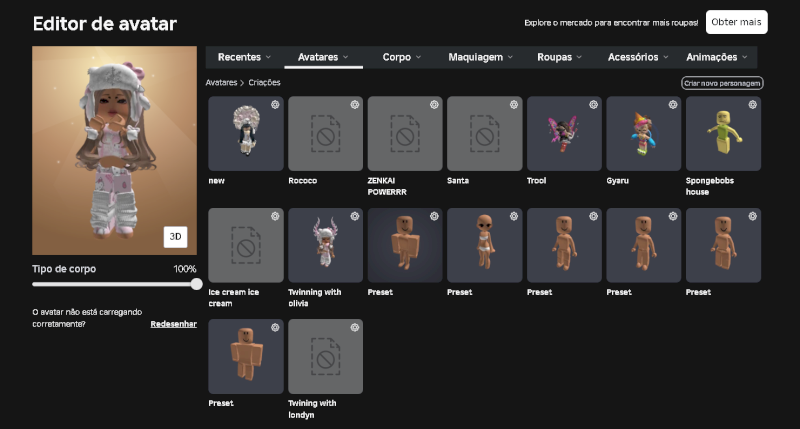
Task: Click the Obter mais button
Action: pos(736,22)
